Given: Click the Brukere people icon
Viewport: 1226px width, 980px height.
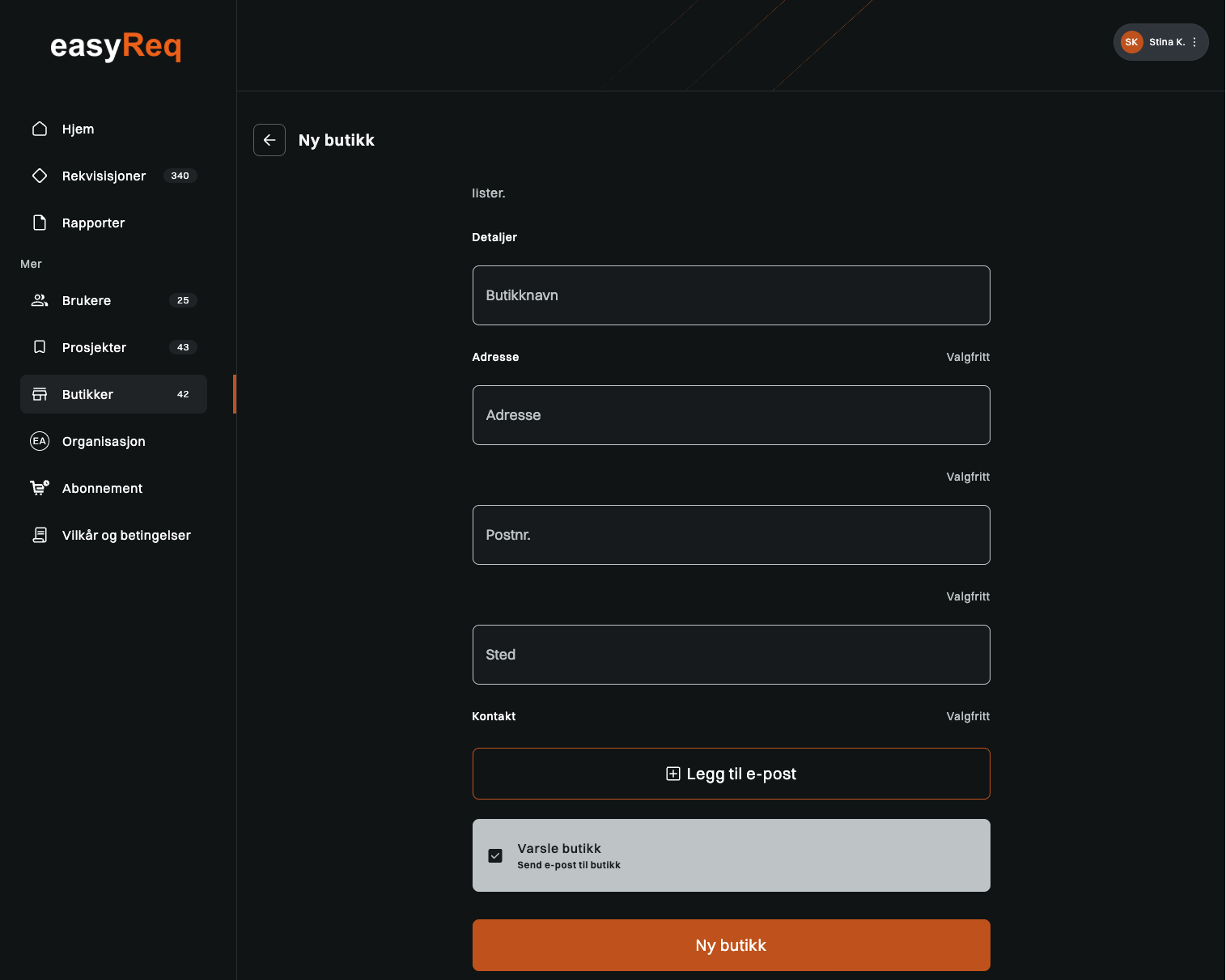Looking at the screenshot, I should coord(40,300).
